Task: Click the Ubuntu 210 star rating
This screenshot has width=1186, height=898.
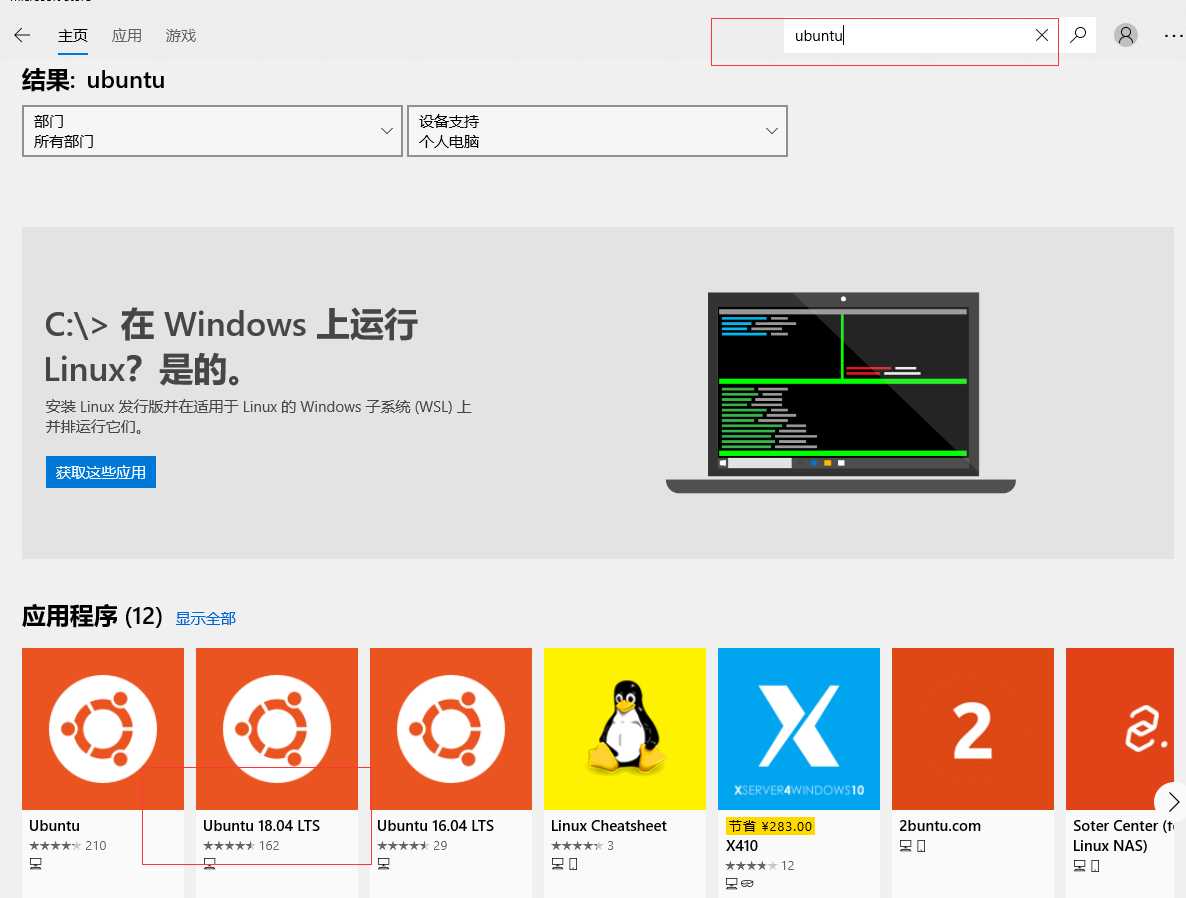Action: [67, 845]
